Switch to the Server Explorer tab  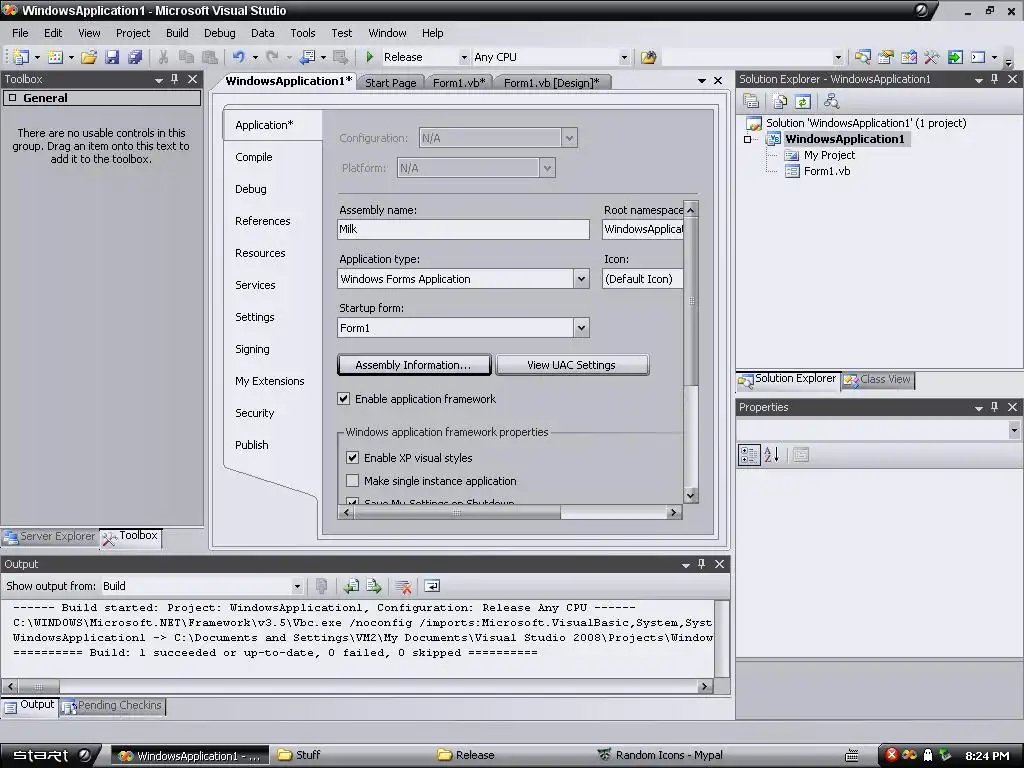(50, 537)
